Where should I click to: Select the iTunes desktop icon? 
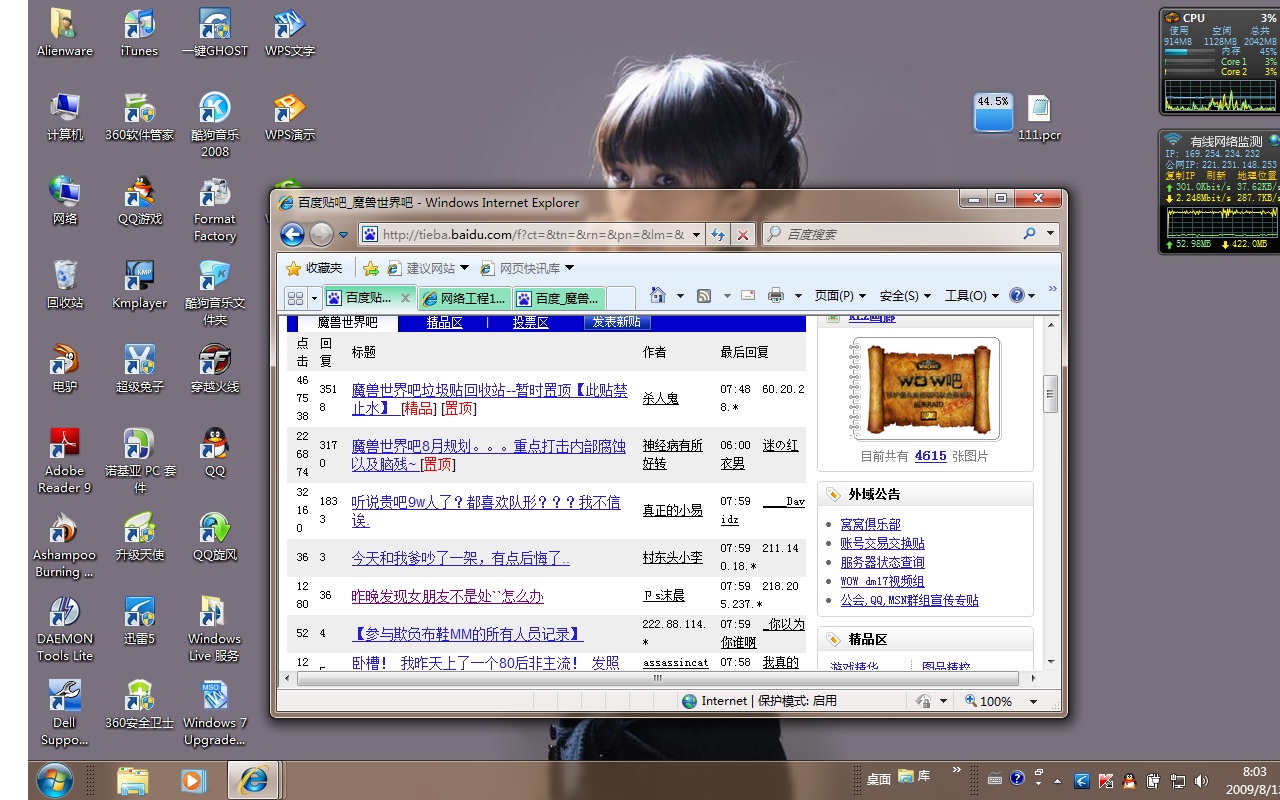point(139,33)
